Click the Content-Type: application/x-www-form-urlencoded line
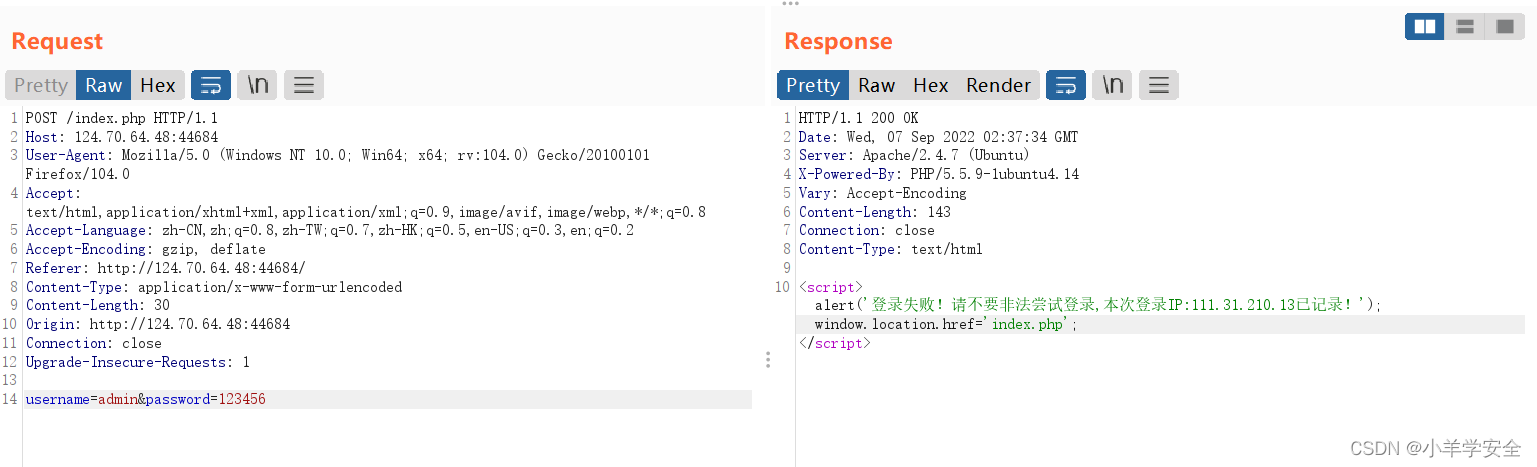1537x467 pixels. (x=214, y=287)
